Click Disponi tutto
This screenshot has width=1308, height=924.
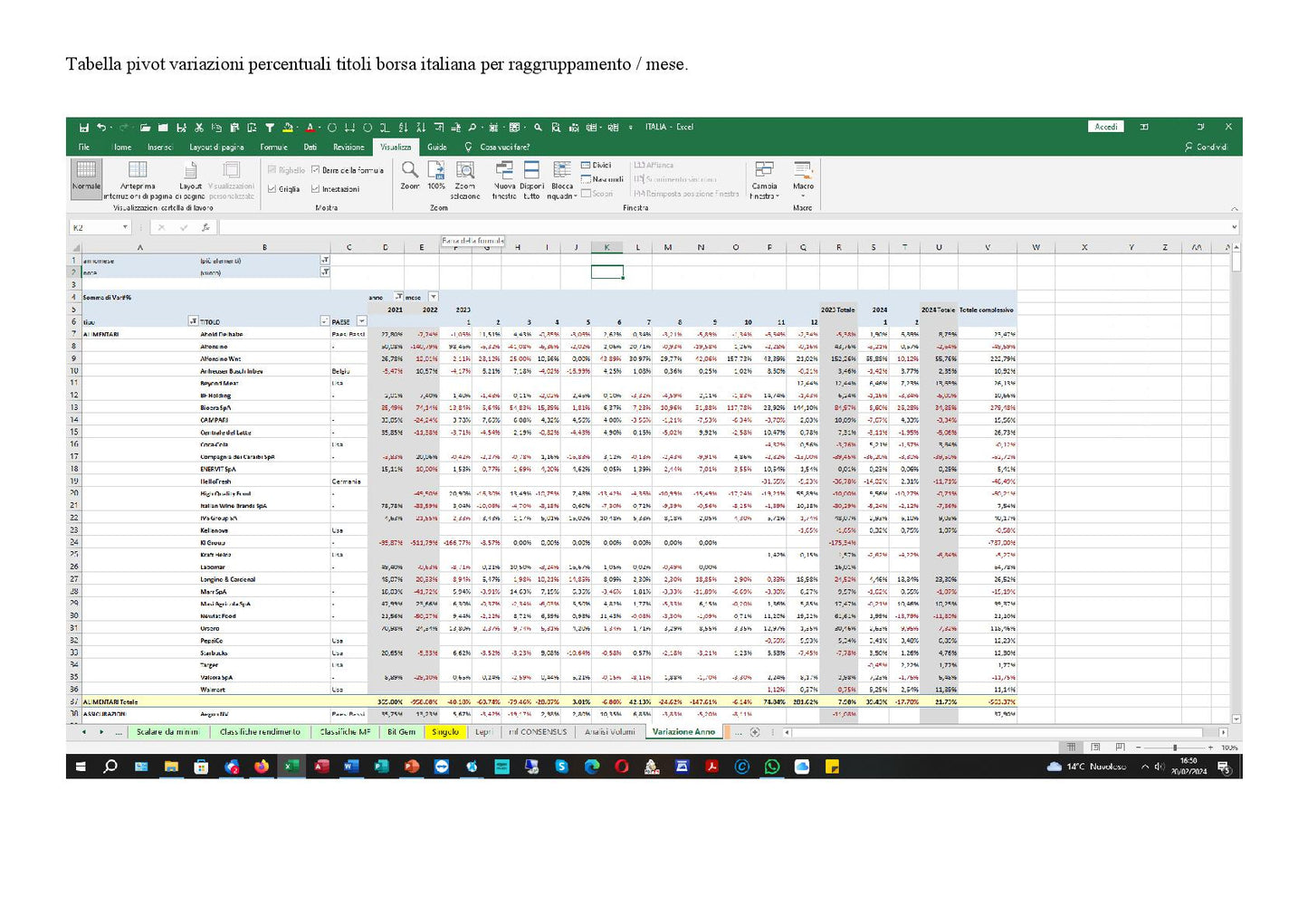coord(531,180)
